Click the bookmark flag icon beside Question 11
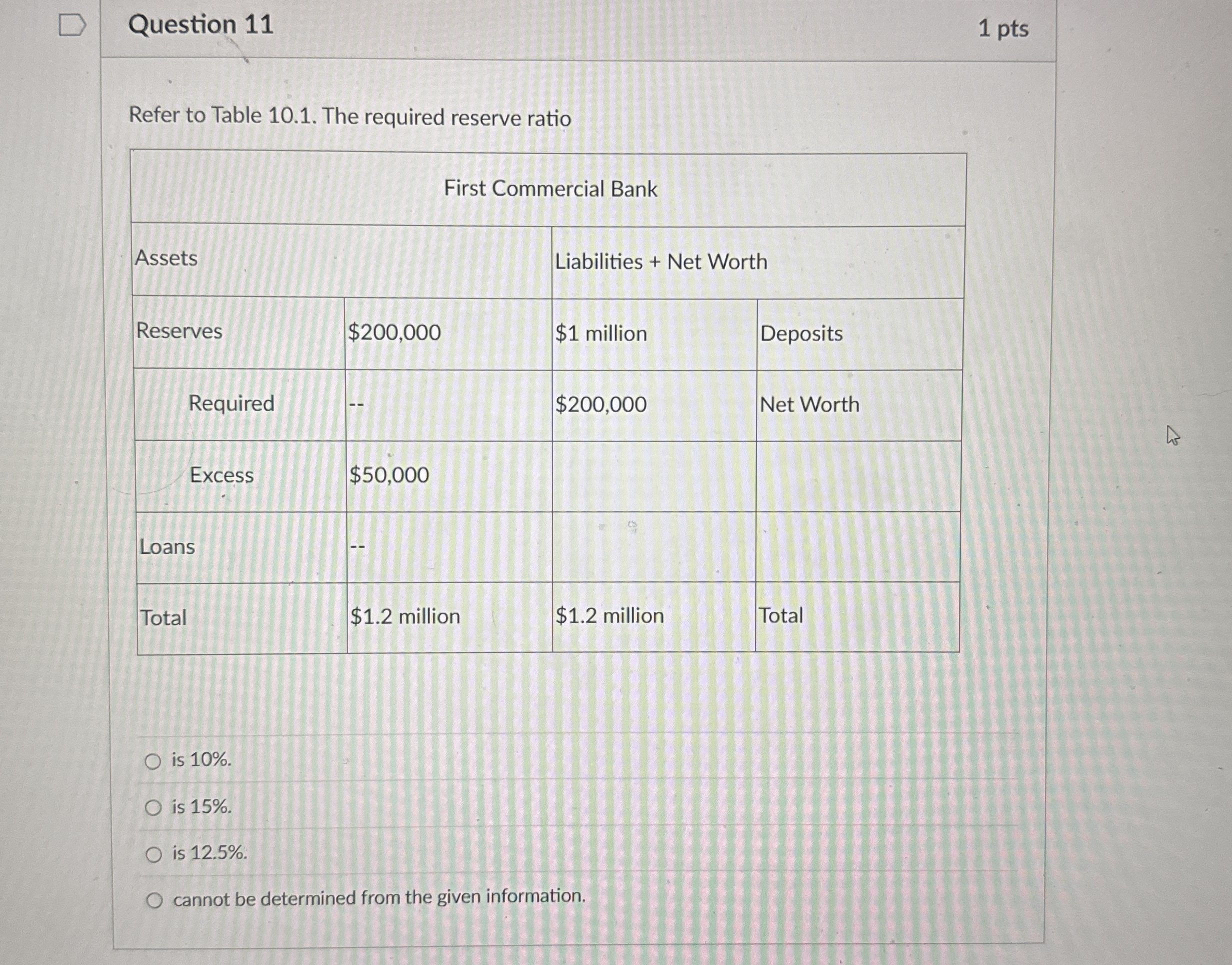 (x=74, y=23)
